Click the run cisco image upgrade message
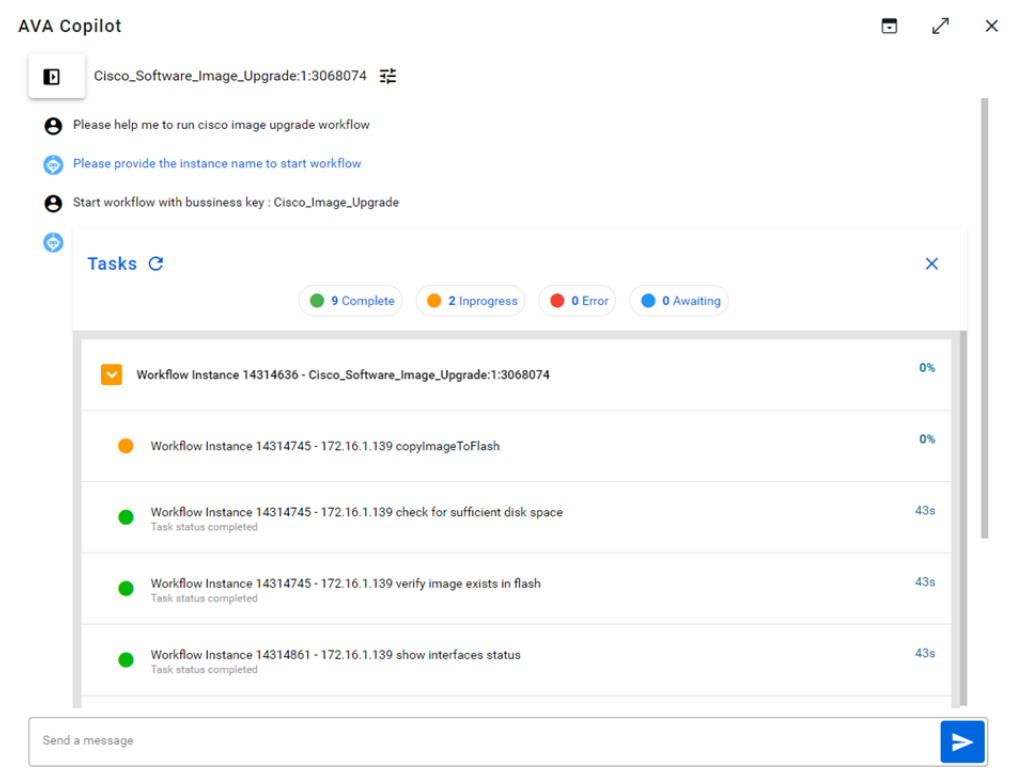Screen dimensions: 1013x770 [221, 125]
